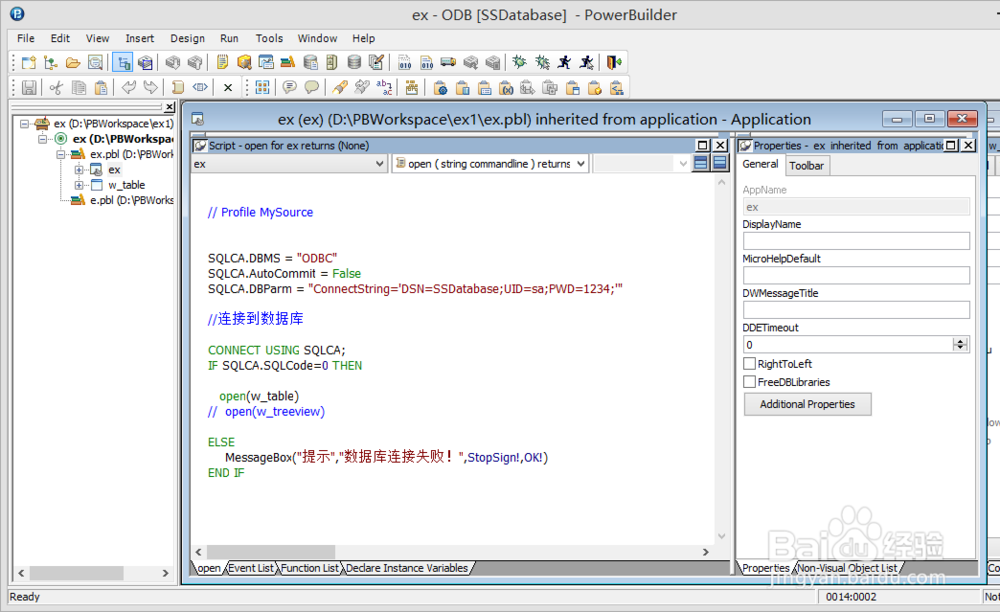This screenshot has width=1000, height=612.
Task: Click the script scroll right arrow
Action: [x=705, y=551]
